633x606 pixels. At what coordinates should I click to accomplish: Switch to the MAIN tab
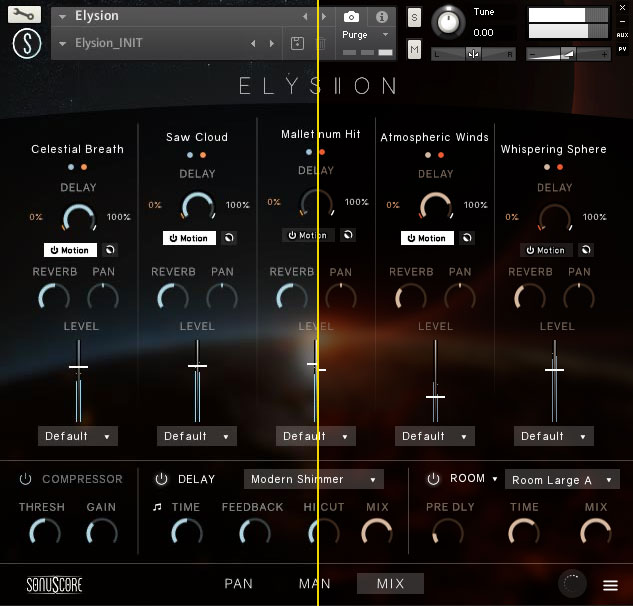(x=315, y=583)
